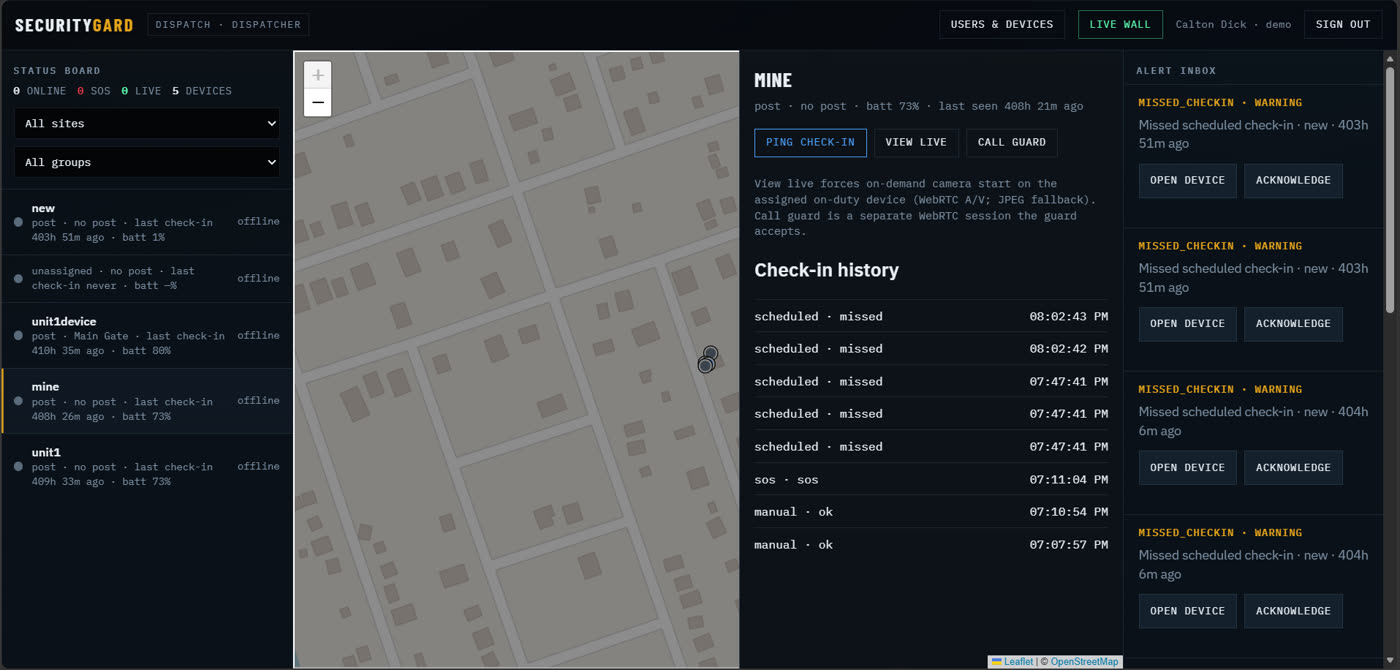Click the View Live button
This screenshot has width=1400, height=670.
916,142
